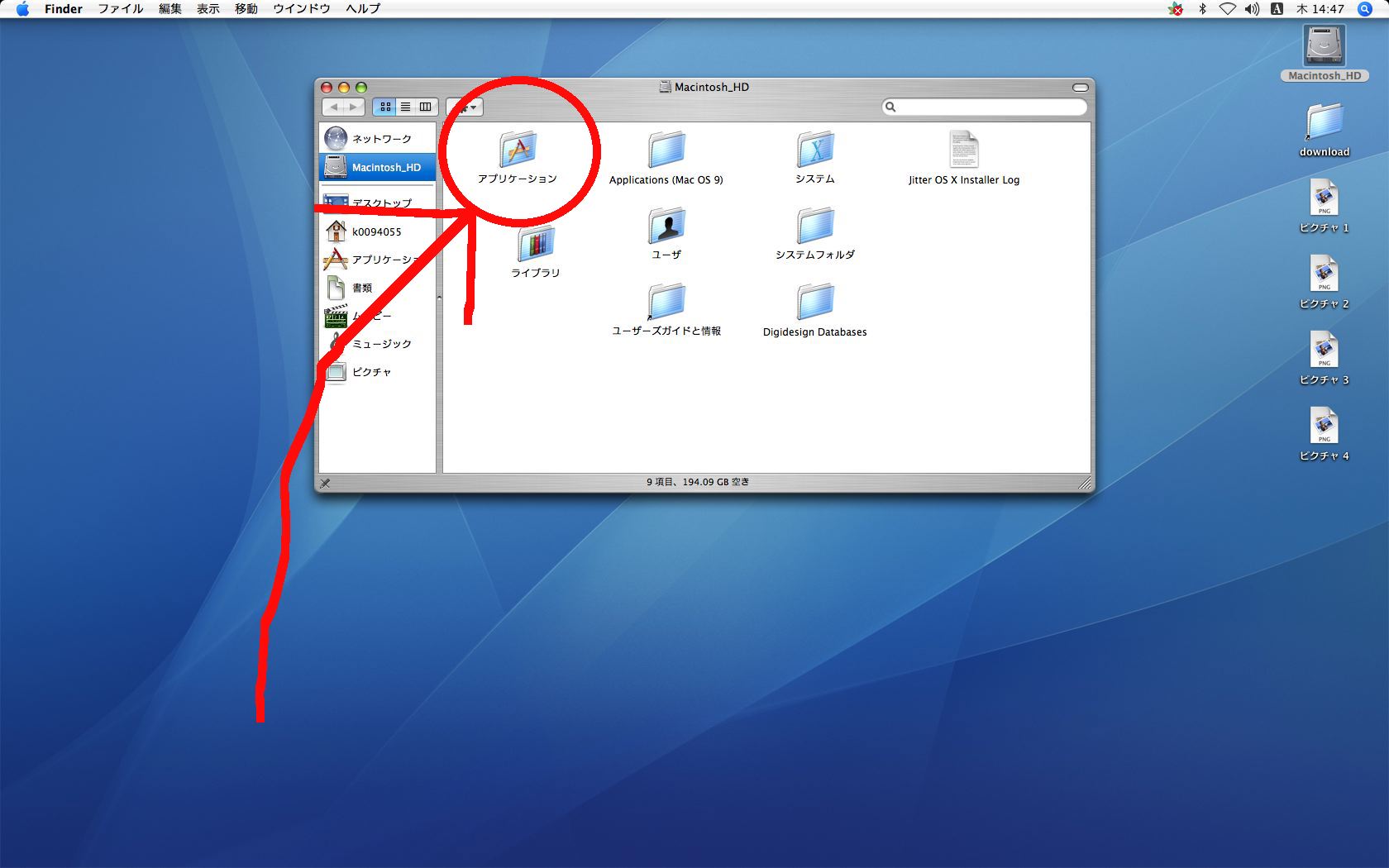The image size is (1389, 868).
Task: Open the AirPort wireless status menu
Action: click(1228, 9)
